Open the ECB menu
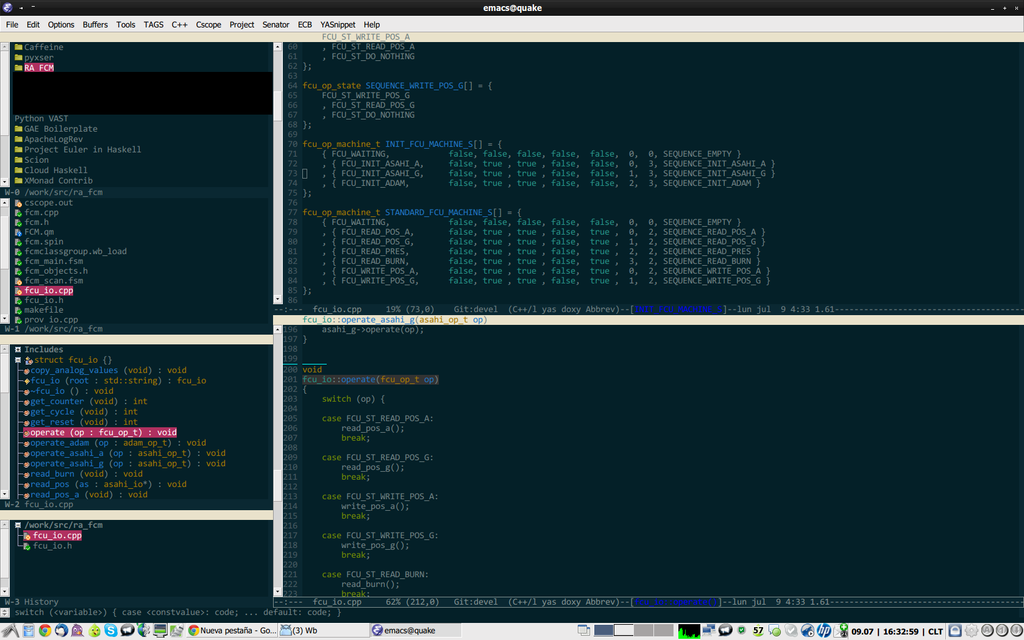Image resolution: width=1024 pixels, height=640 pixels. (305, 24)
